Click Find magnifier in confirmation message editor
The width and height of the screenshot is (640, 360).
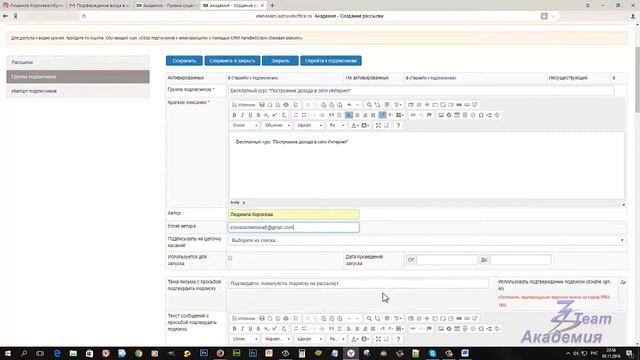pos(369,318)
